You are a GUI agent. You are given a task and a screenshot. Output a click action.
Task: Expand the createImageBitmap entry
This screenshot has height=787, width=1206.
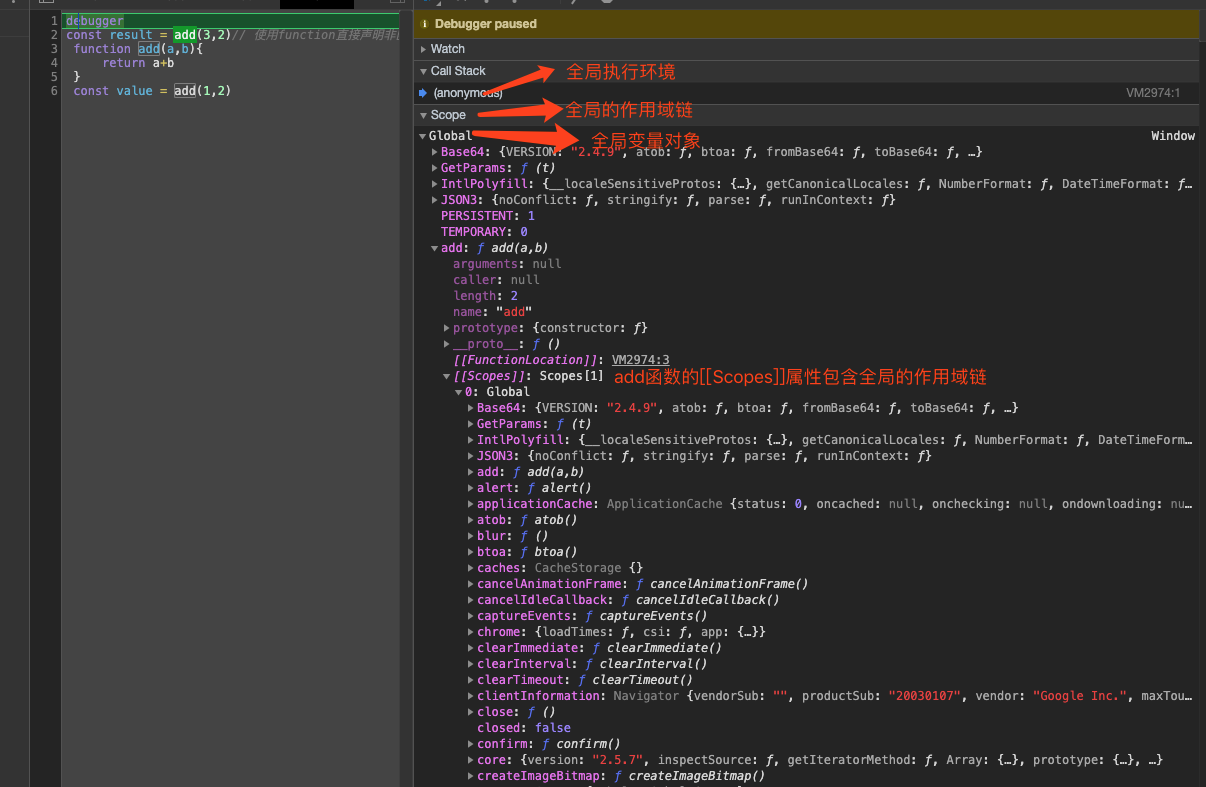[x=471, y=776]
